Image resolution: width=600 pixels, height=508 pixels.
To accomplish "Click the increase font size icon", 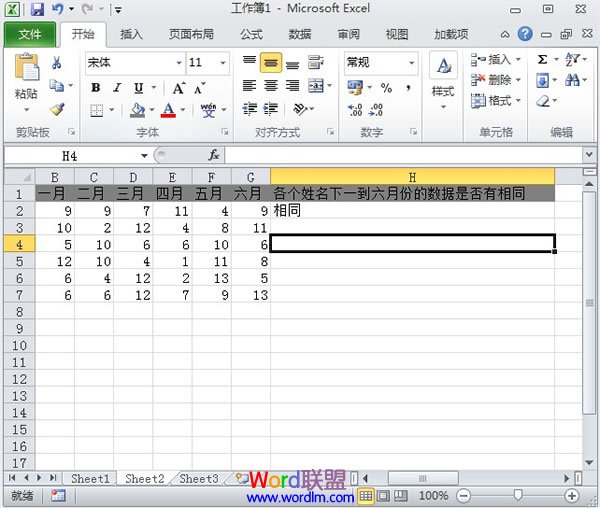I will (176, 88).
